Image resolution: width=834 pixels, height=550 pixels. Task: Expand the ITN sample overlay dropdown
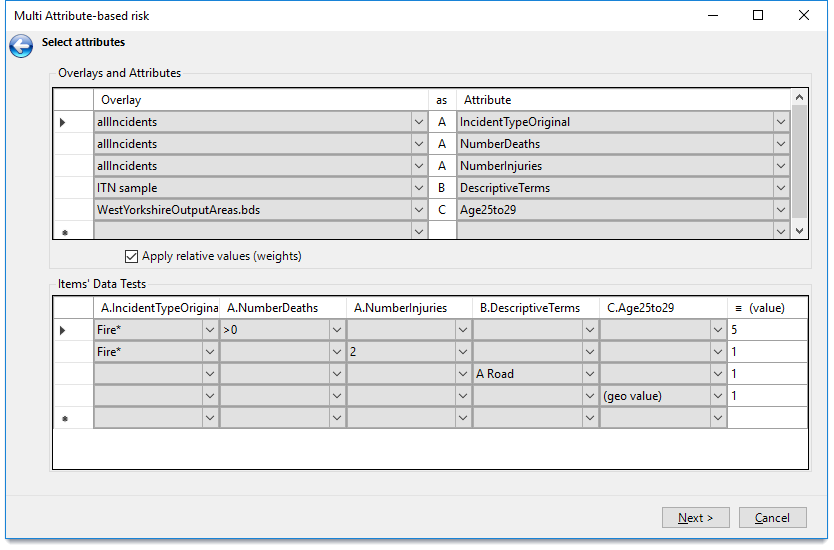point(418,188)
